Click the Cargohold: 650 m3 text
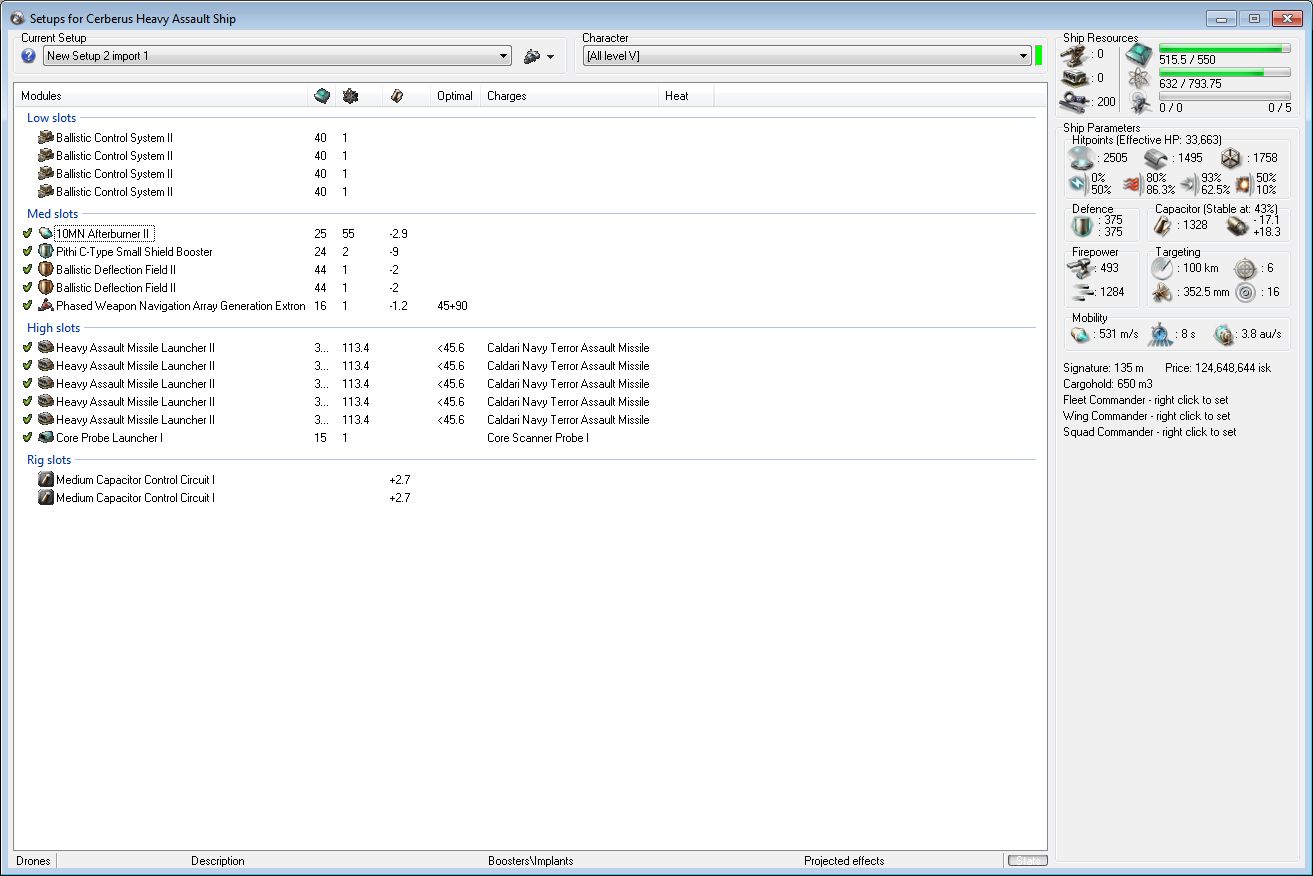1313x876 pixels. [x=1108, y=384]
